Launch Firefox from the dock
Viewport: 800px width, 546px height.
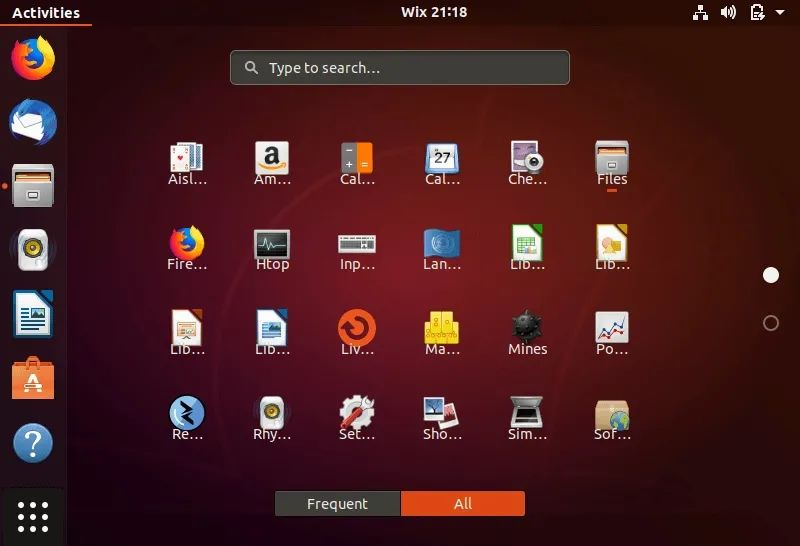click(x=33, y=58)
